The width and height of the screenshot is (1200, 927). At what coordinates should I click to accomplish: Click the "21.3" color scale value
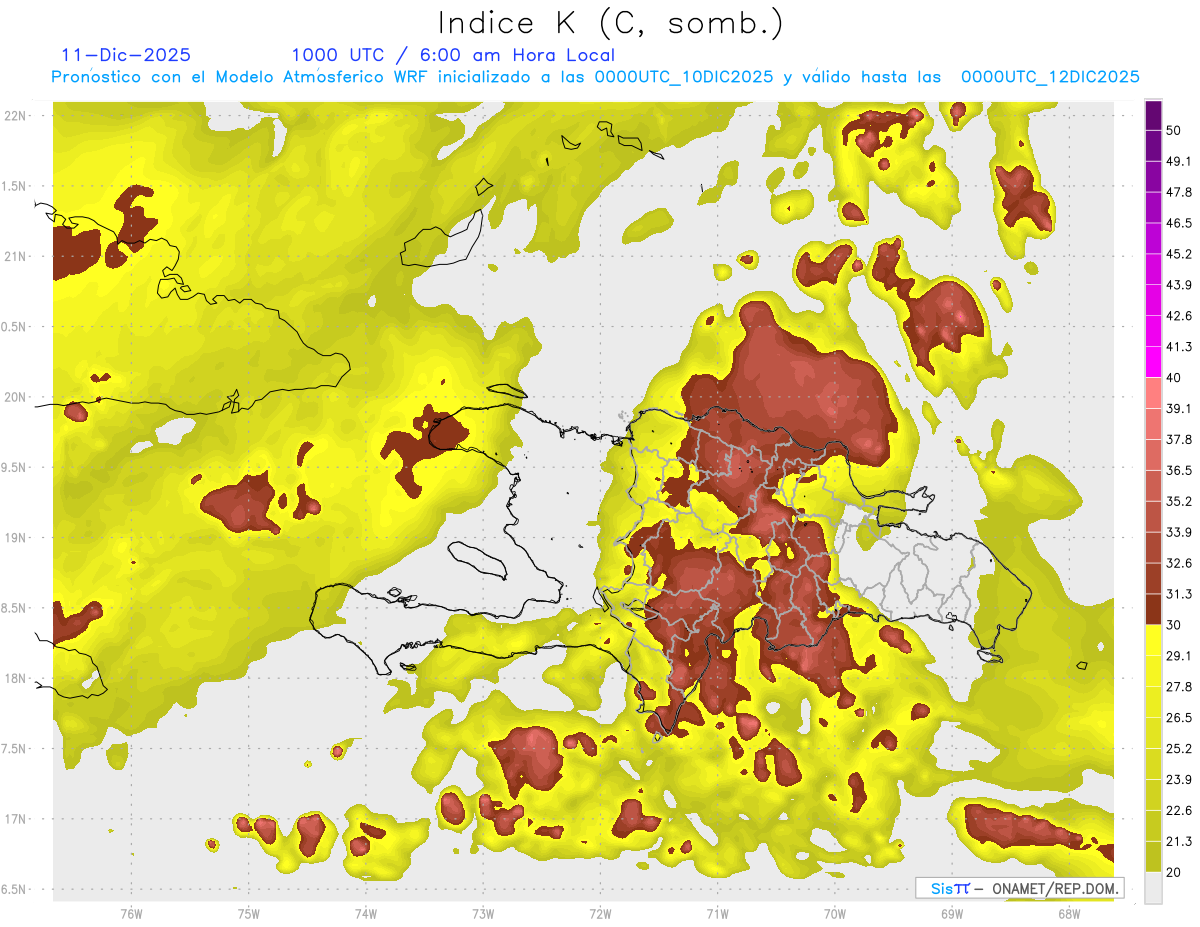(1179, 842)
